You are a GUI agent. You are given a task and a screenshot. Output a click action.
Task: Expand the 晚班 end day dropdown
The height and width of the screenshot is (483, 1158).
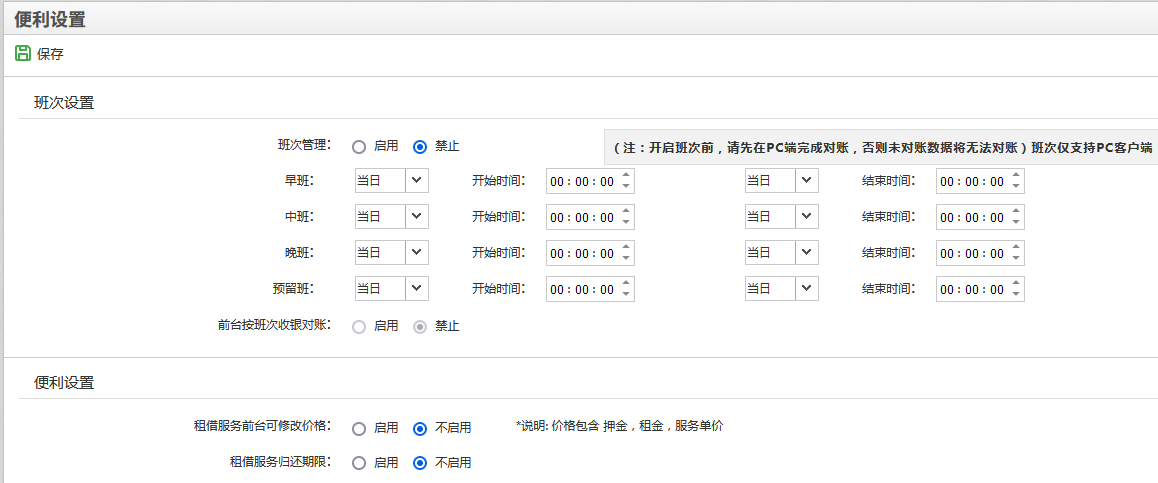click(781, 253)
